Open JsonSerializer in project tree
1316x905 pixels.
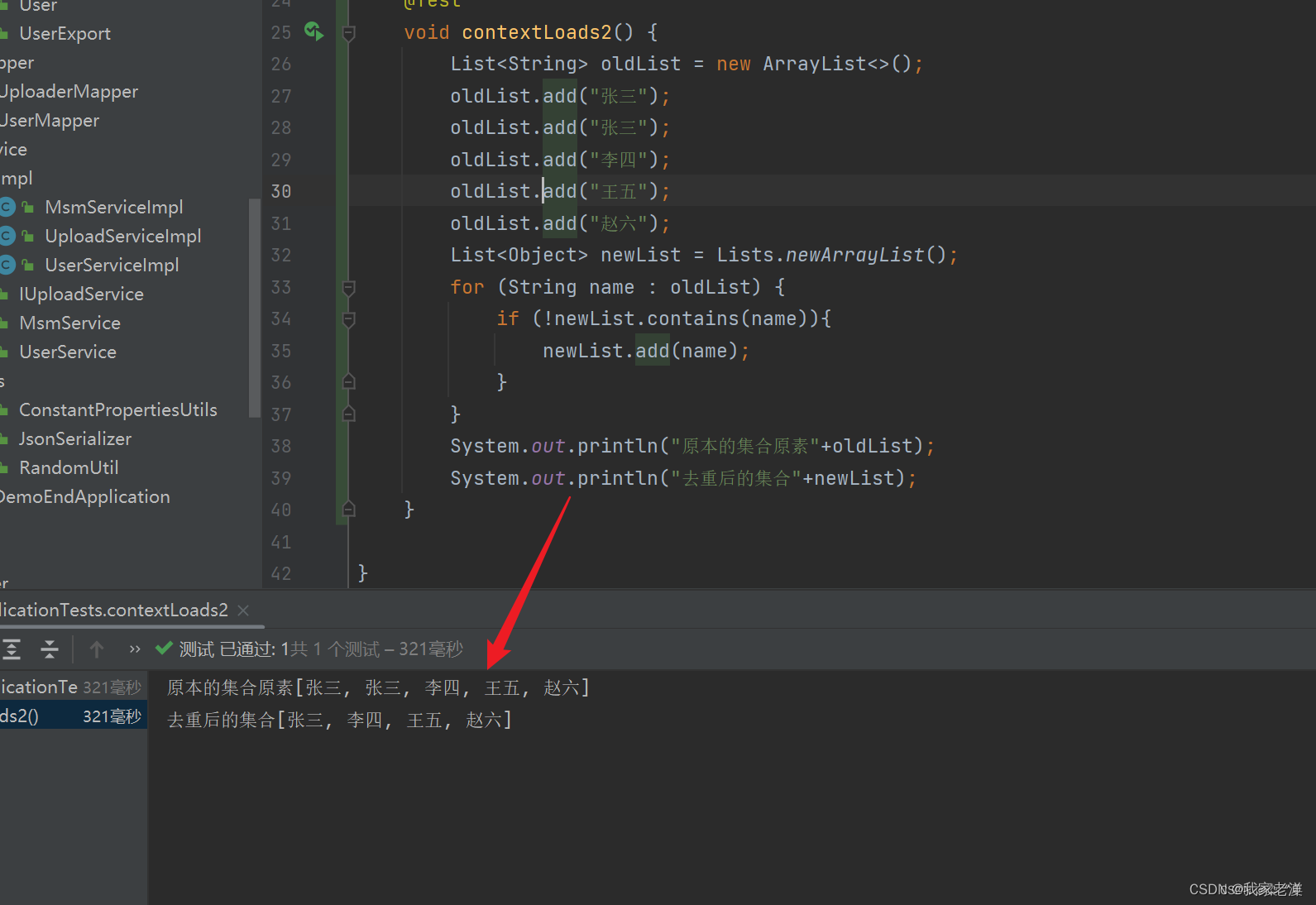(x=75, y=438)
